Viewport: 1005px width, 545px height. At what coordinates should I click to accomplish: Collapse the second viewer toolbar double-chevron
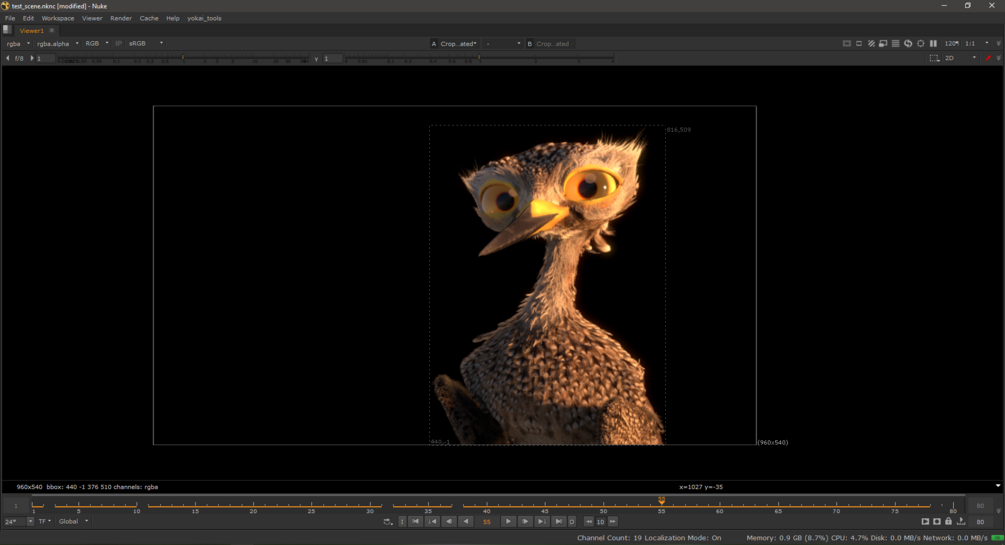pyautogui.click(x=999, y=58)
